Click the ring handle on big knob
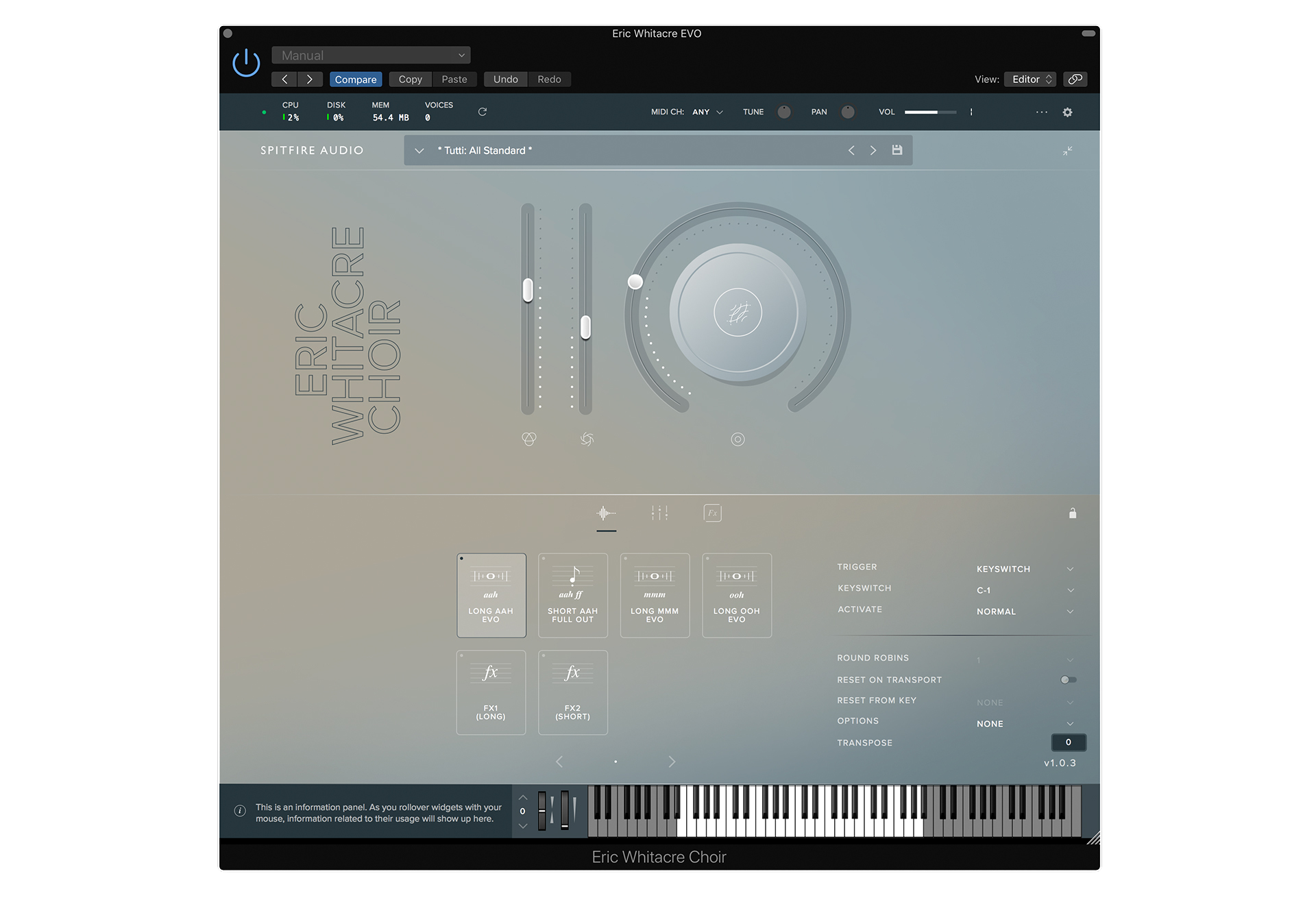 pyautogui.click(x=635, y=282)
